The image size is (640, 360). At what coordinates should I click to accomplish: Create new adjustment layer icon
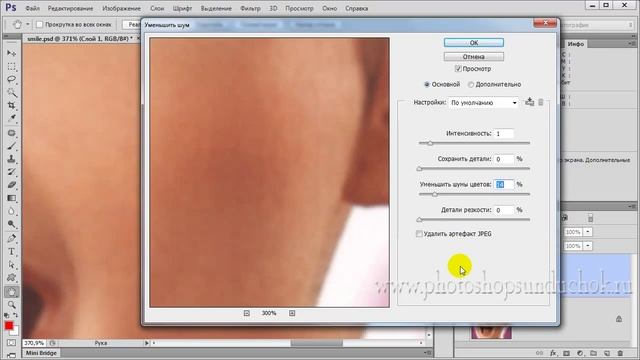(x=580, y=353)
